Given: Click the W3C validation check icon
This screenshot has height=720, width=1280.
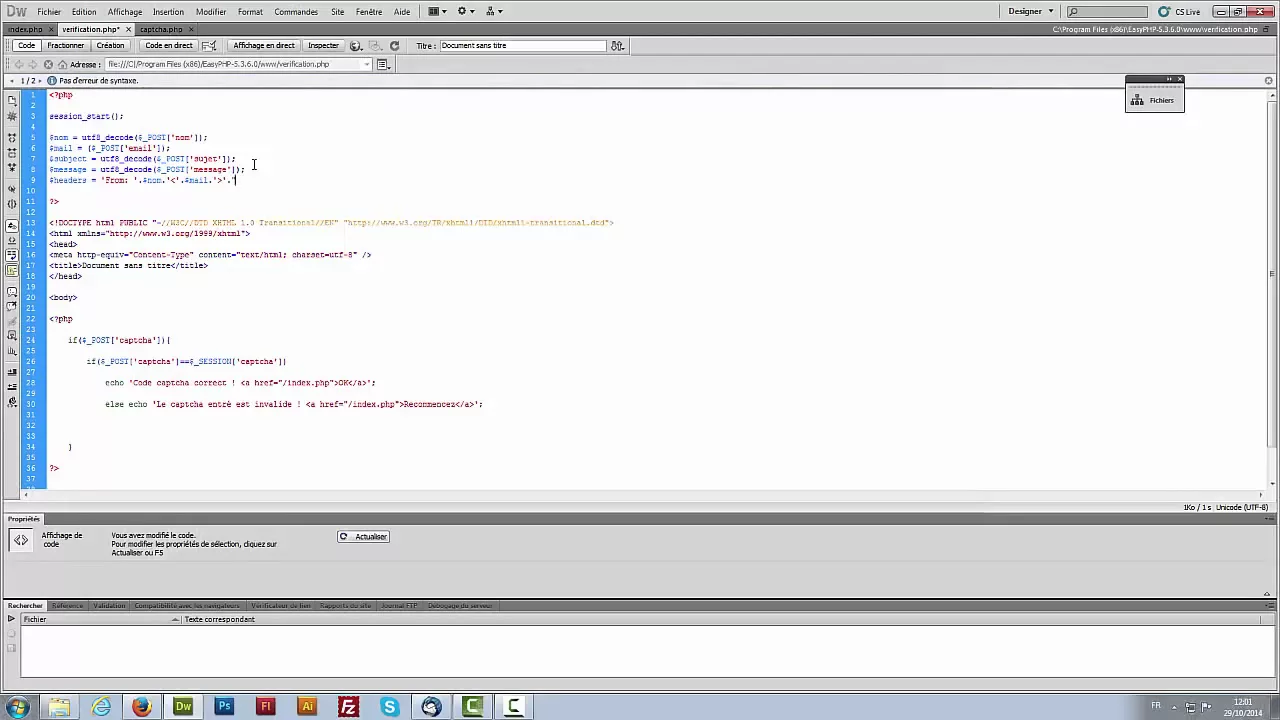Looking at the screenshot, I should pyautogui.click(x=209, y=46).
